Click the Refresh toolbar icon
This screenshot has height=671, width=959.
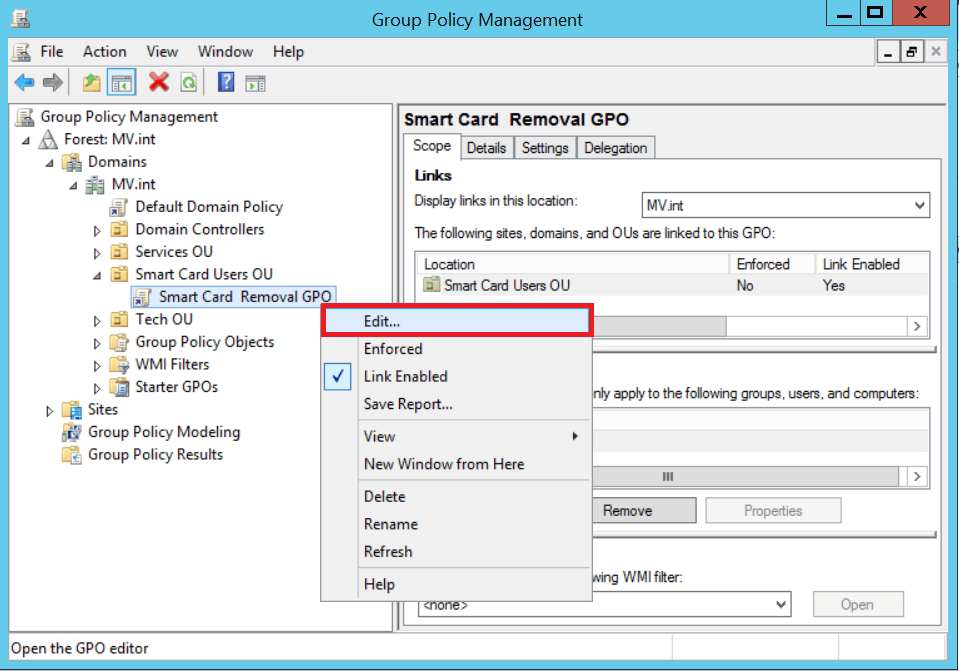(x=188, y=81)
